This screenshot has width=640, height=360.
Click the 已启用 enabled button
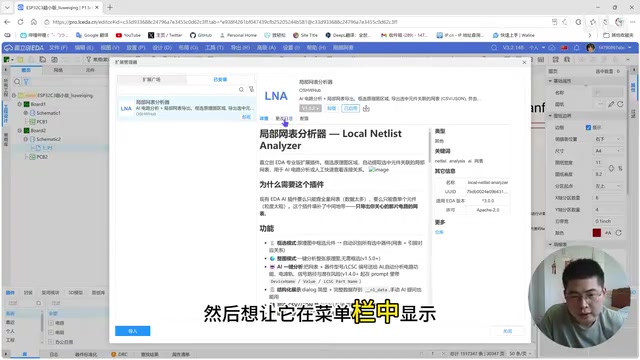(x=350, y=108)
